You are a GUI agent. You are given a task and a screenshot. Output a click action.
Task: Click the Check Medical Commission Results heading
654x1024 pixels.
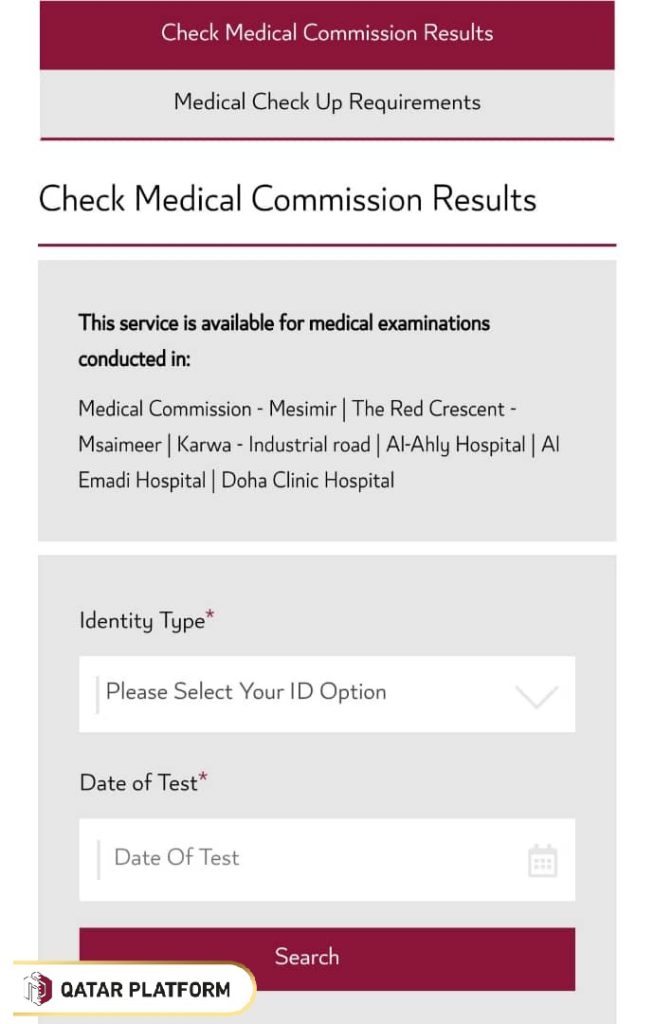[288, 199]
